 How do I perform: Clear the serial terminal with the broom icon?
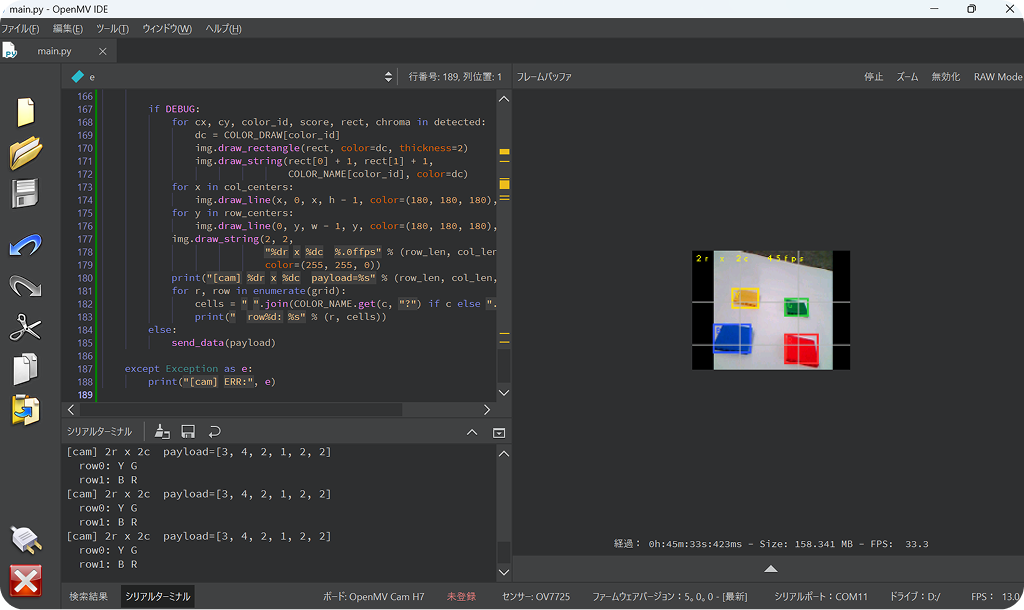[162, 431]
